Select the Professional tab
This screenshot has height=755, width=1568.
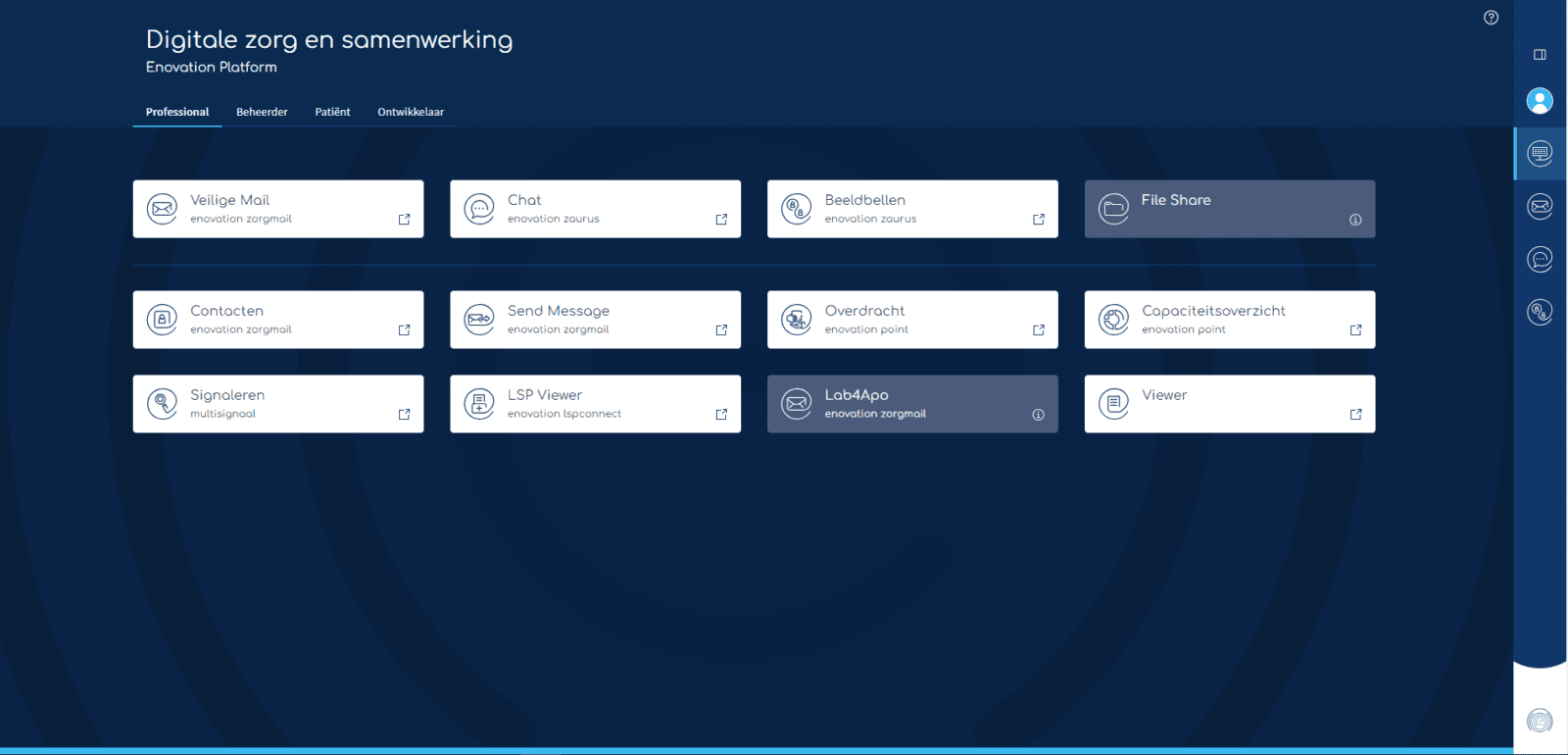click(x=177, y=112)
